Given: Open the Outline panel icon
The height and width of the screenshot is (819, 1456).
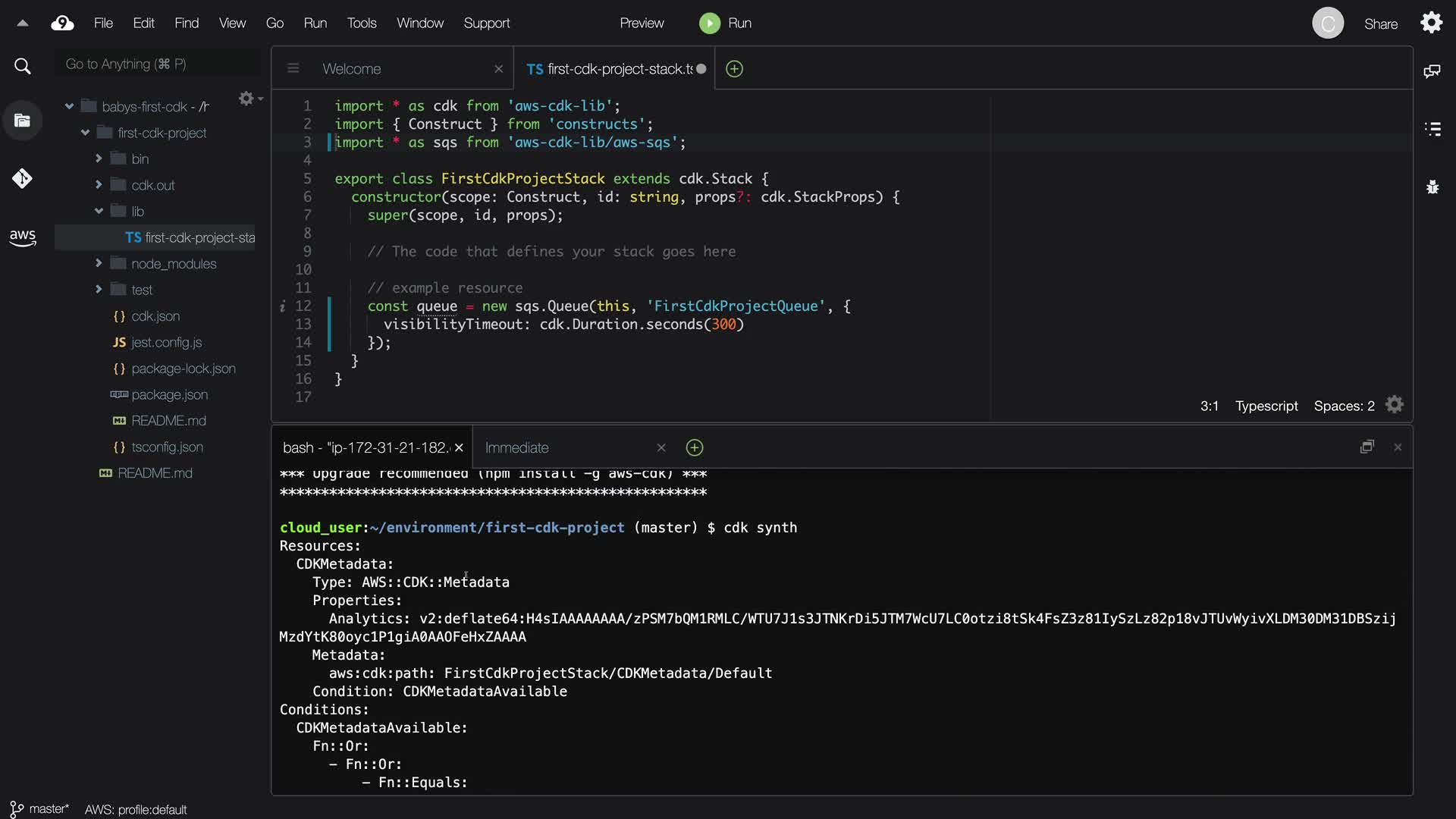Looking at the screenshot, I should [1432, 129].
